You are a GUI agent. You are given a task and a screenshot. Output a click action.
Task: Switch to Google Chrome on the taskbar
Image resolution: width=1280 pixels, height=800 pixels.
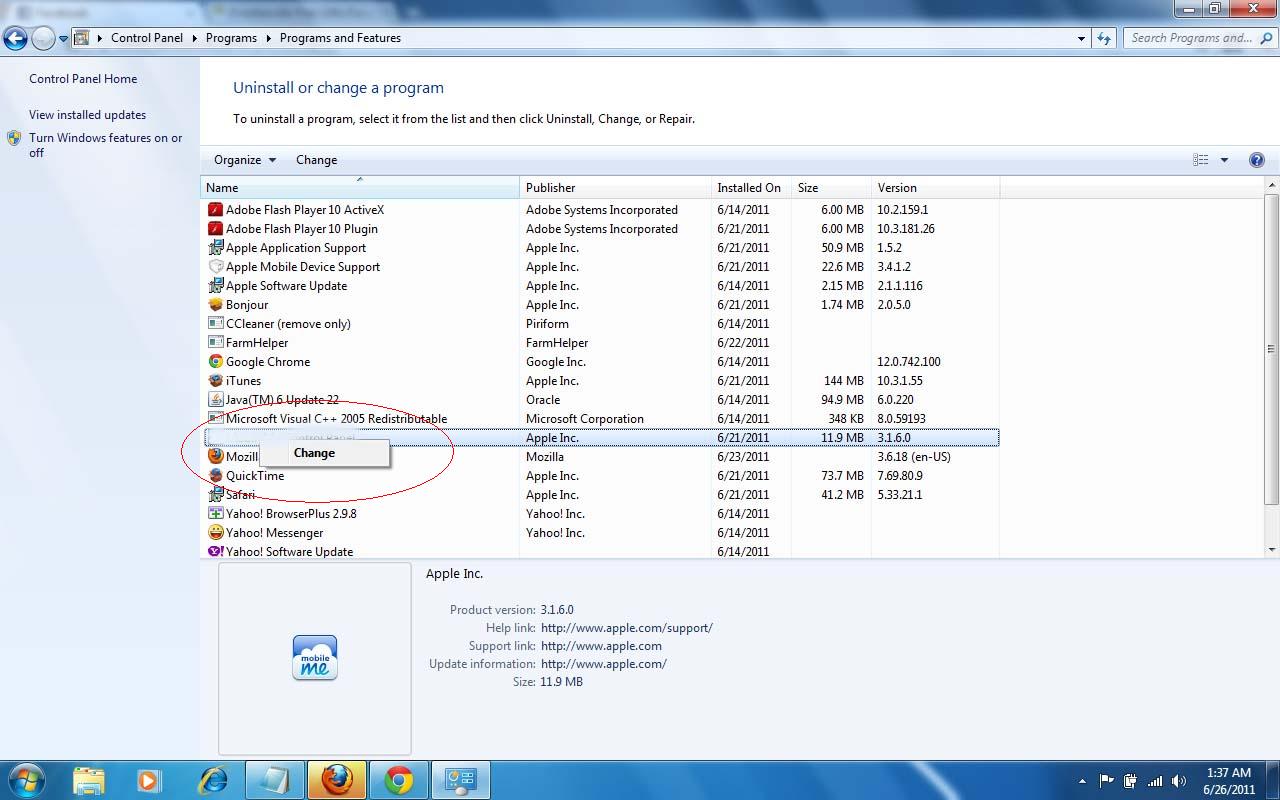pos(399,780)
